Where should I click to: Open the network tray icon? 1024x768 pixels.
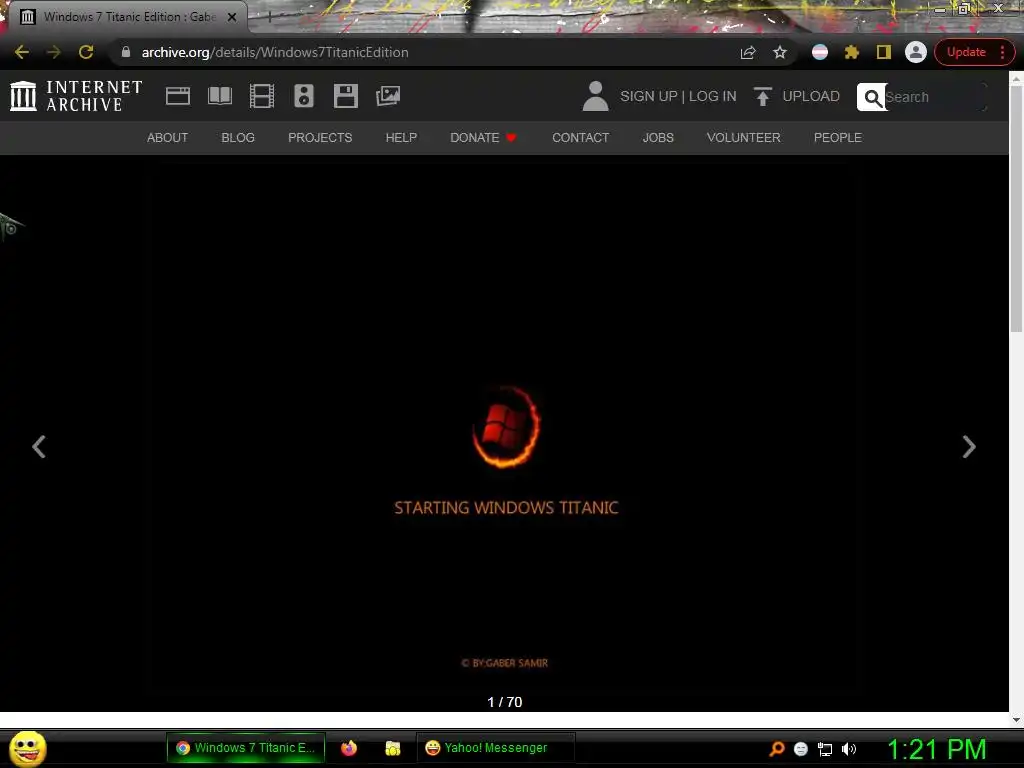[x=825, y=749]
